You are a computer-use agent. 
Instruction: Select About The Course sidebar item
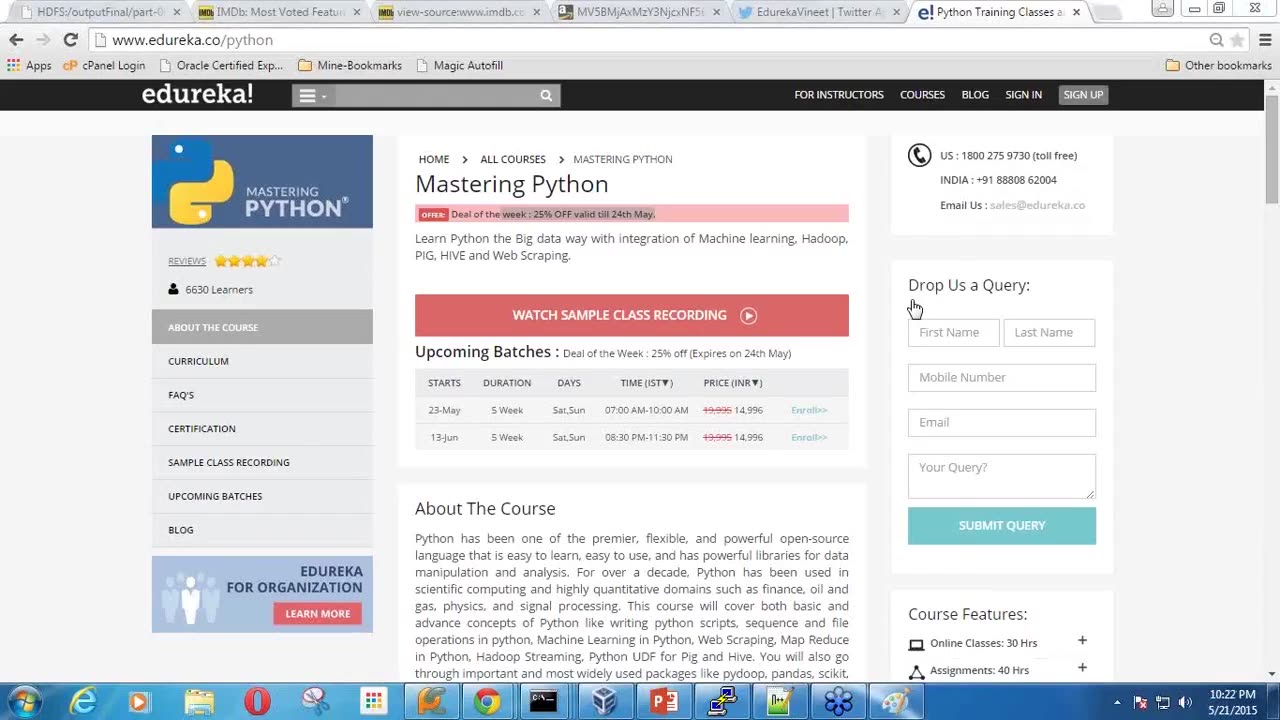click(262, 327)
